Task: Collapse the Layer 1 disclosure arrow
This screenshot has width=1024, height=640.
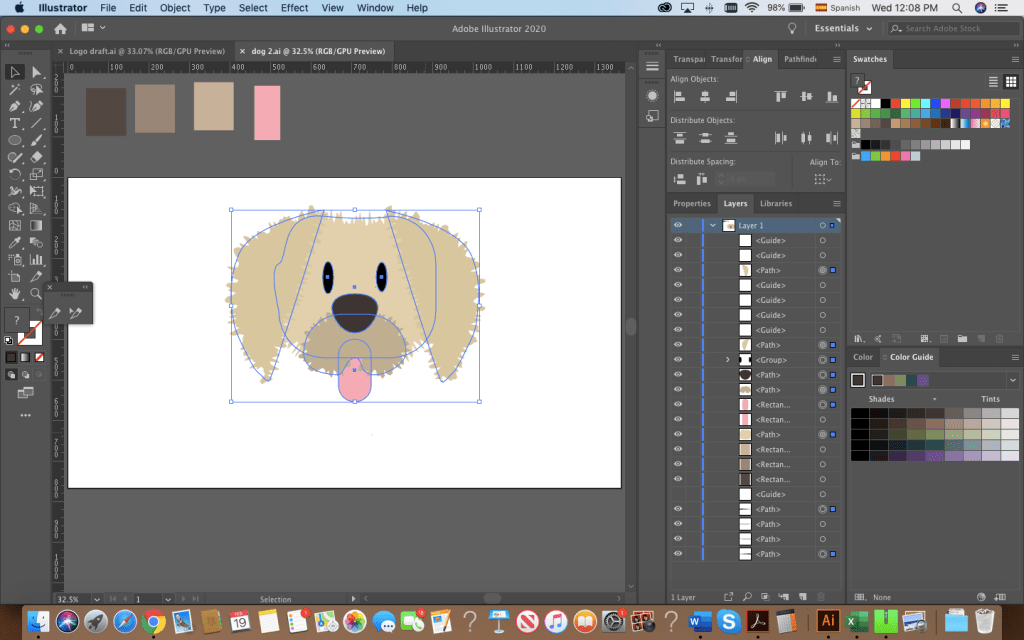Action: click(713, 226)
